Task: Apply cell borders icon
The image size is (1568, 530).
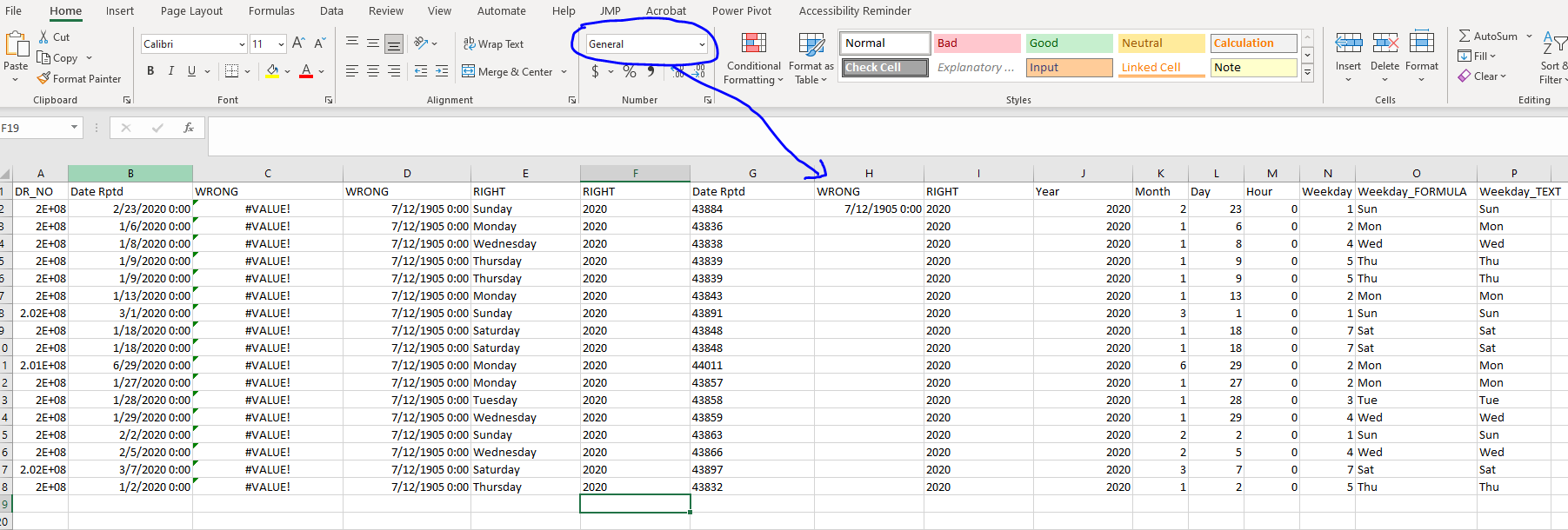Action: (231, 71)
